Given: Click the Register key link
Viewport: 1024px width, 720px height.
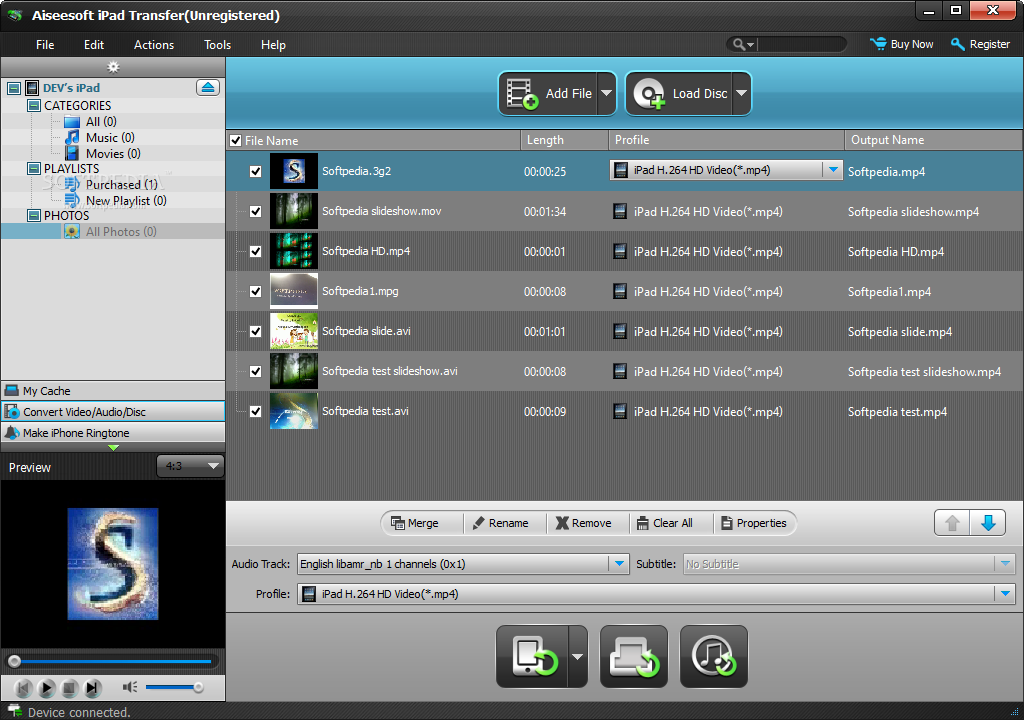Looking at the screenshot, I should pyautogui.click(x=980, y=44).
